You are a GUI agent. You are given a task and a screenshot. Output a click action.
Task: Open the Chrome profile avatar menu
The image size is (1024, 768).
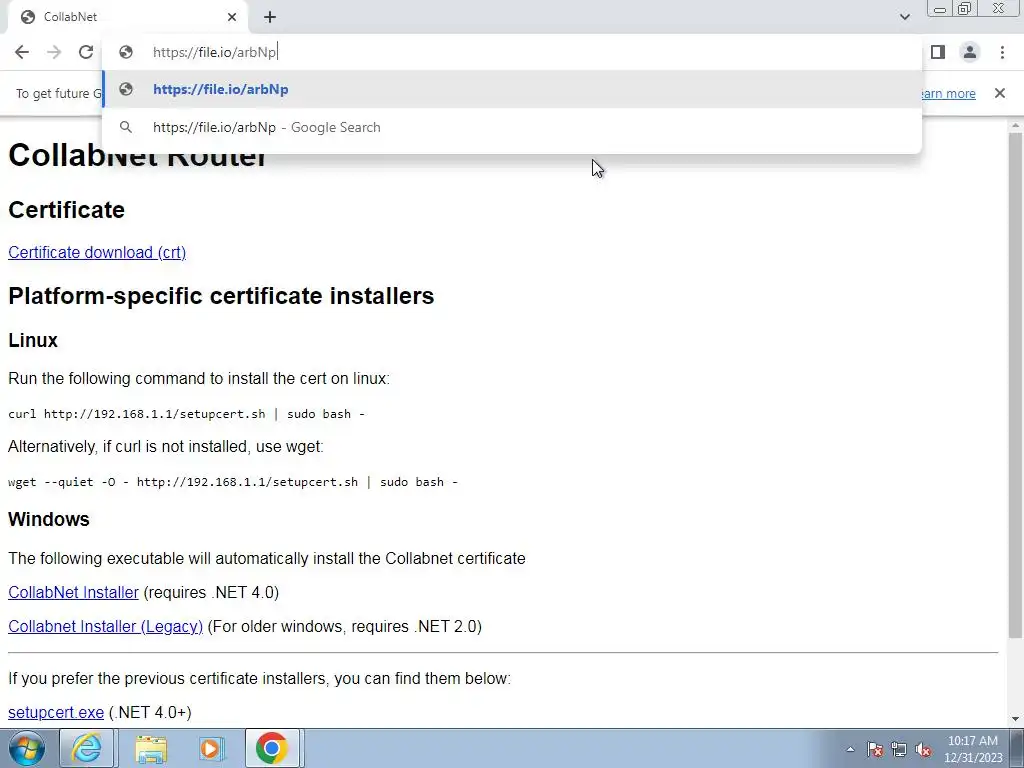tap(970, 52)
